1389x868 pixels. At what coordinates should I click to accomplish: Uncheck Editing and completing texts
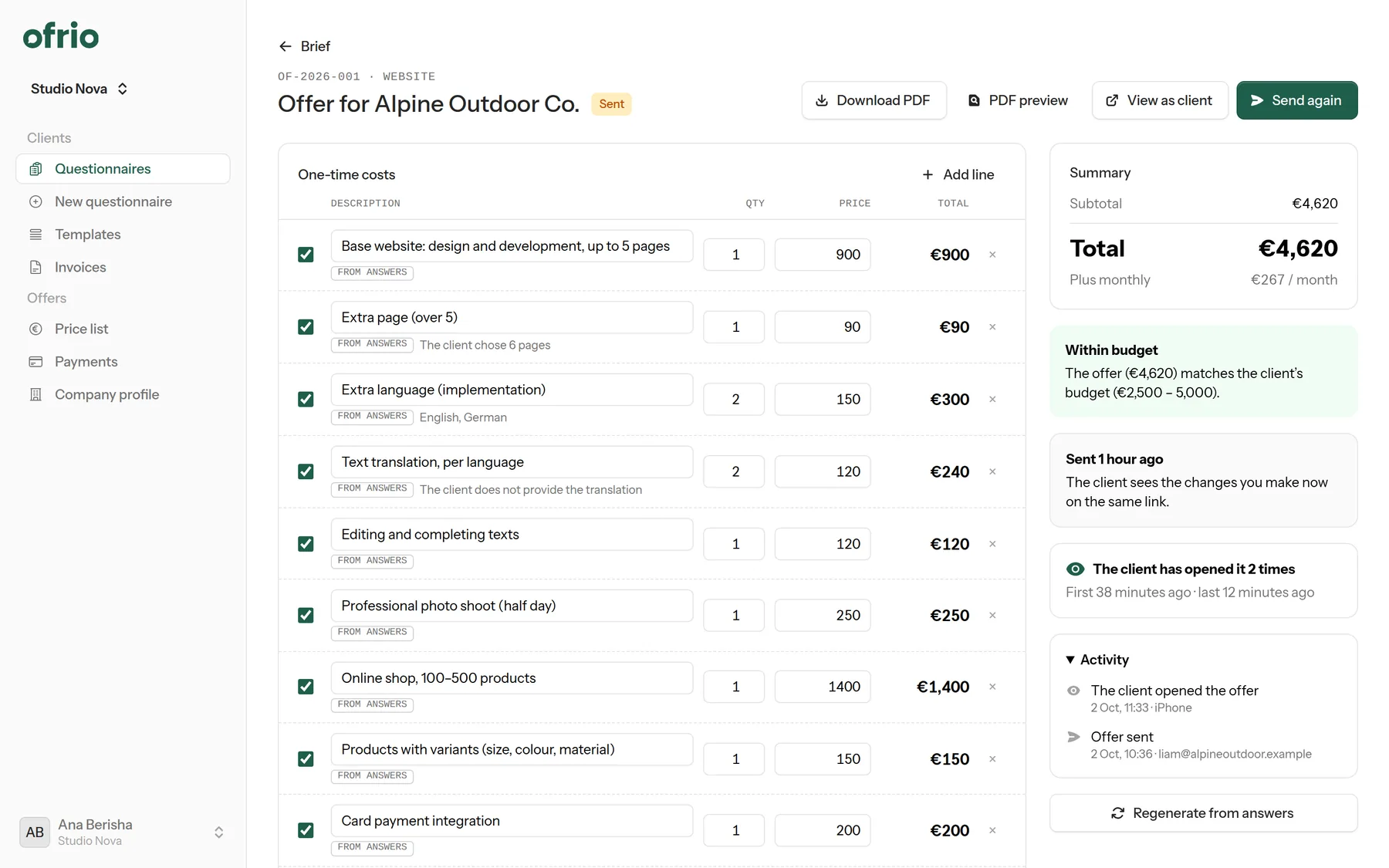tap(306, 544)
